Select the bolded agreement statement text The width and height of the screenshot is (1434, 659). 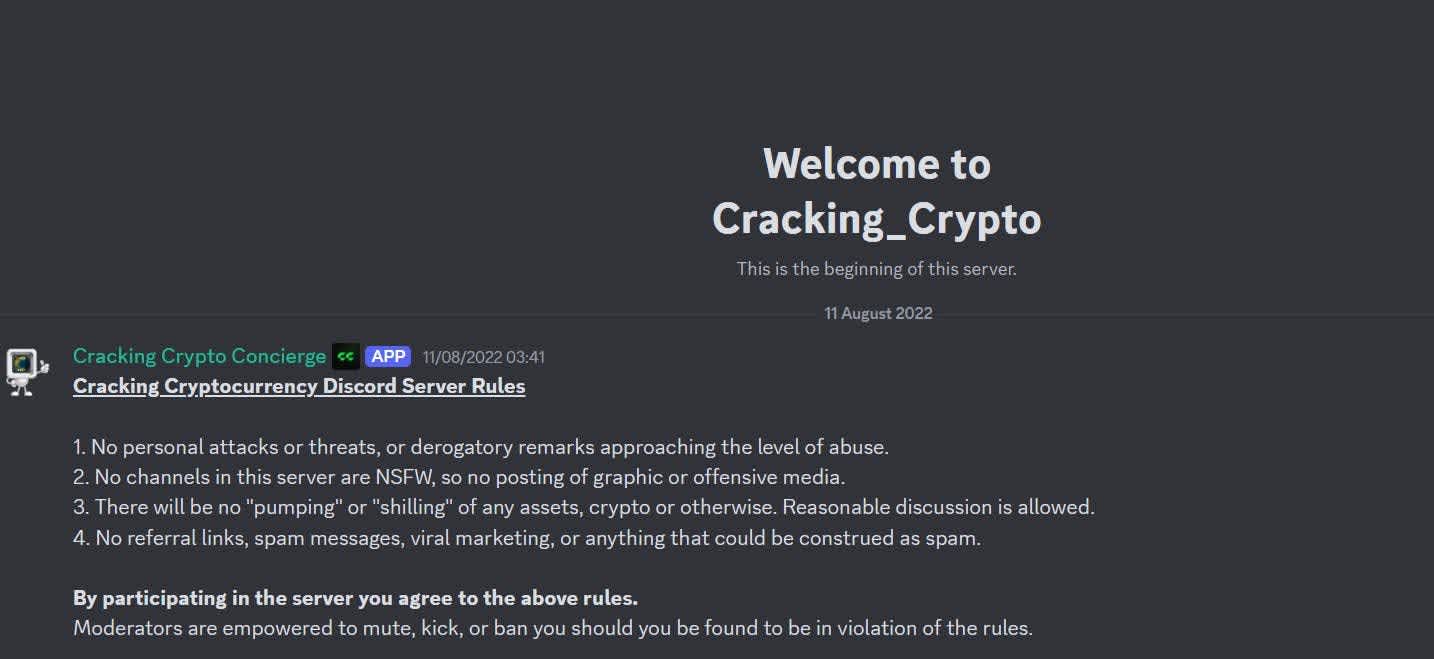355,597
